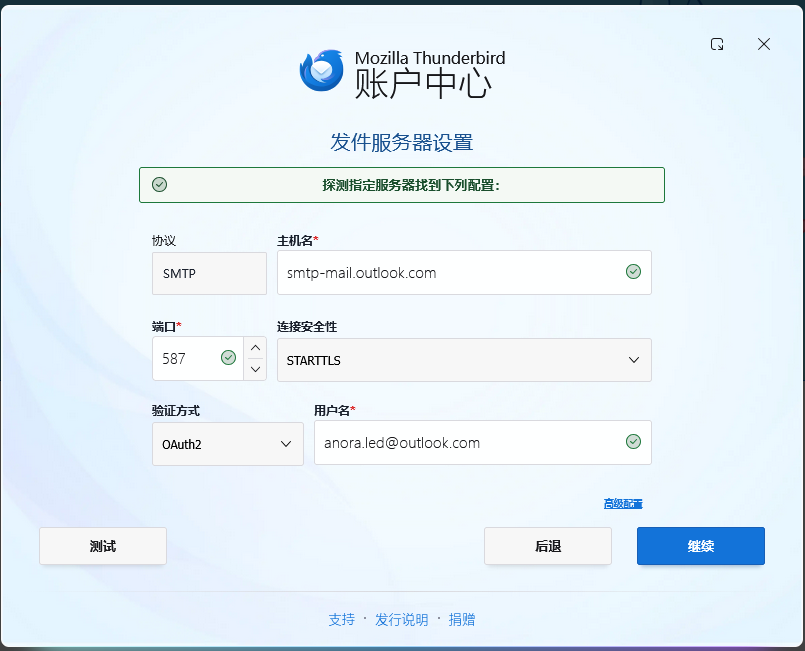Click the port field validation checkmark
The image size is (805, 651).
228,357
